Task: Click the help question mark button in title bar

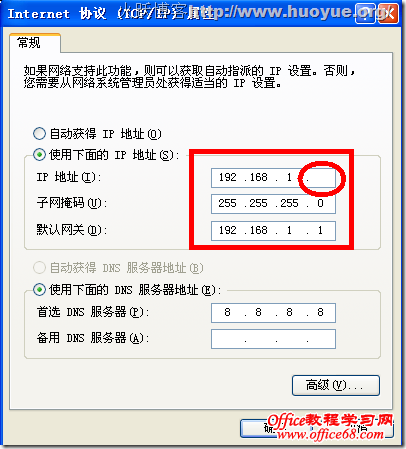Action: 365,14
